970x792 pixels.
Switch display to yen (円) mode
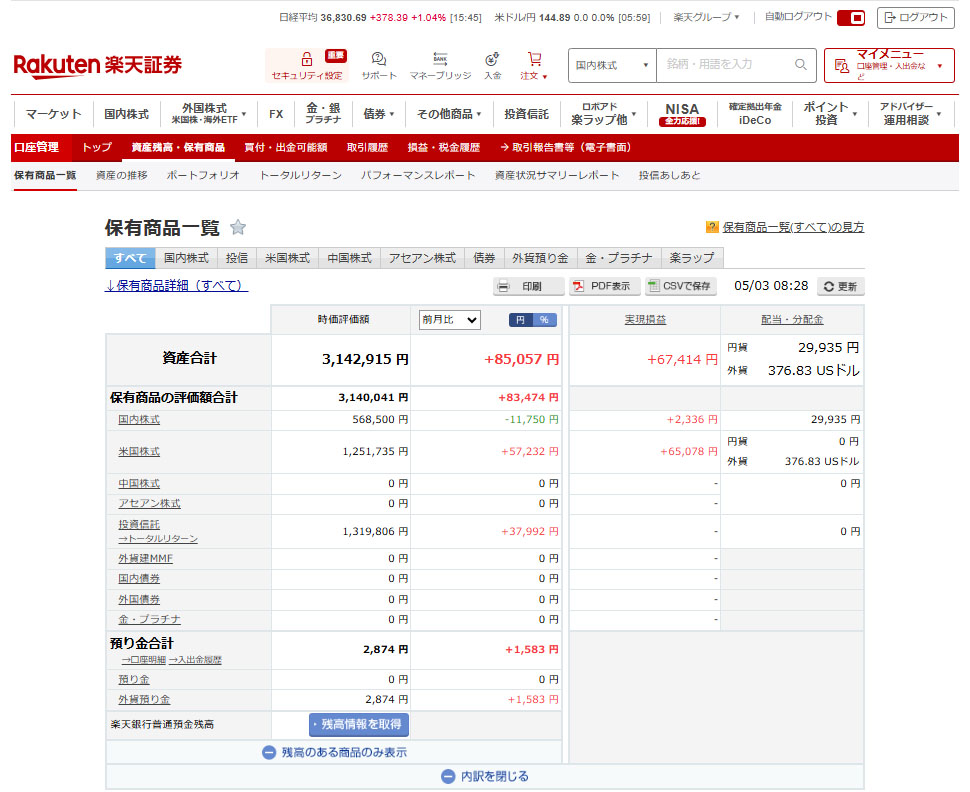tap(521, 320)
